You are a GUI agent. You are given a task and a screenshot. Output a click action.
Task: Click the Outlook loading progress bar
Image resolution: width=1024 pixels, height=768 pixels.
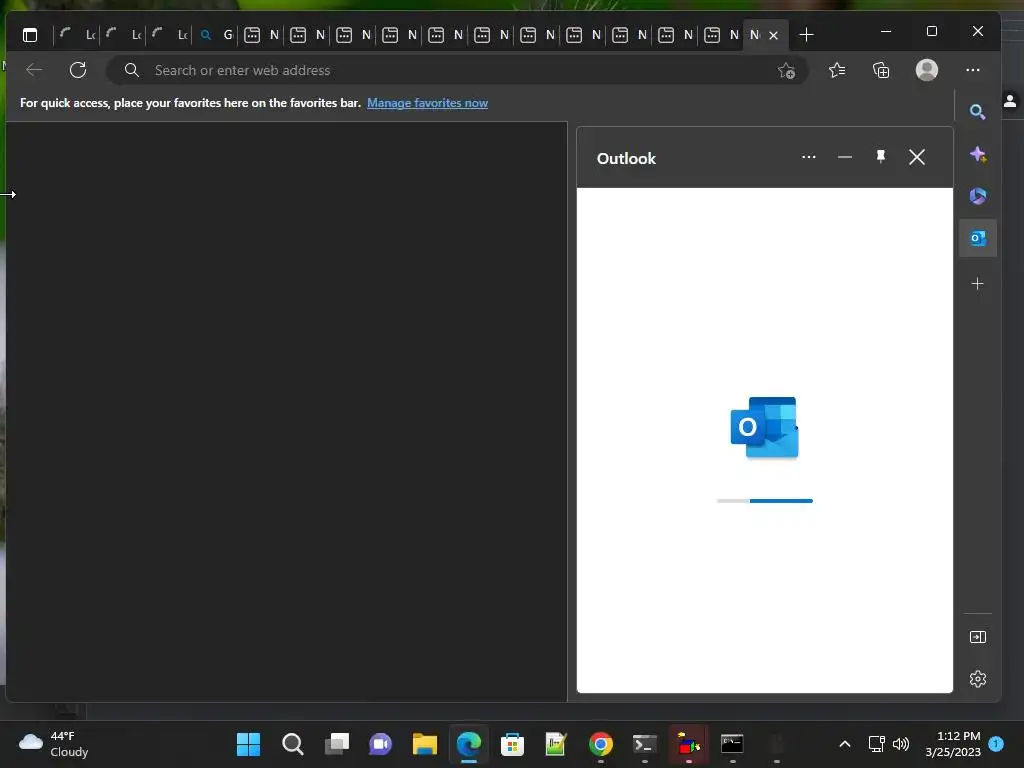coord(765,501)
